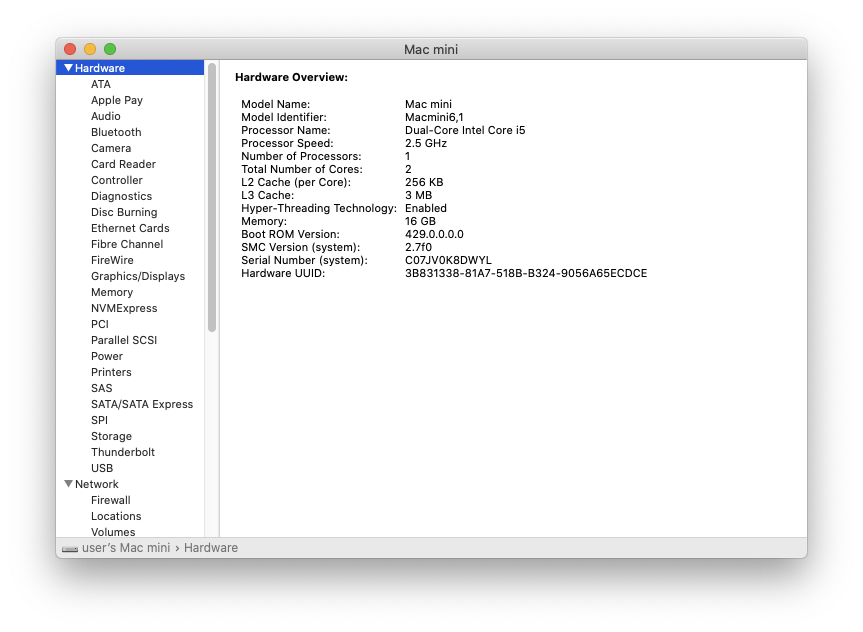Open the Bluetooth section
Screen dimensions: 863x632
point(116,132)
